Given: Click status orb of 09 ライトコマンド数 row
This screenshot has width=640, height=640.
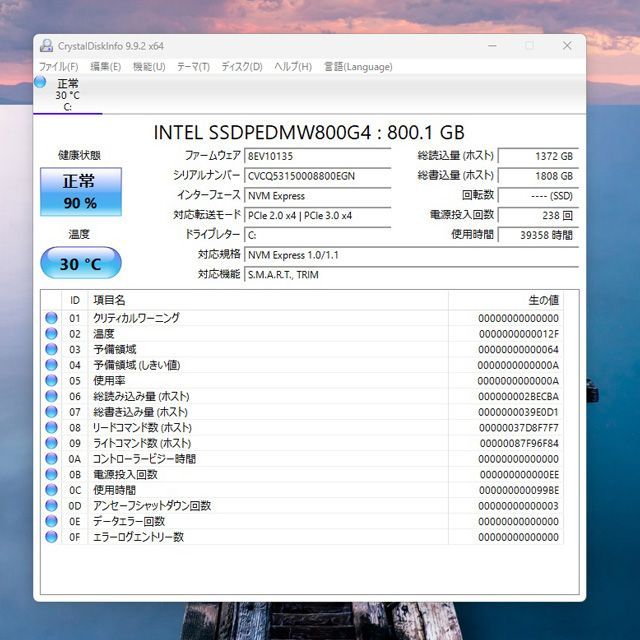Looking at the screenshot, I should pos(51,443).
